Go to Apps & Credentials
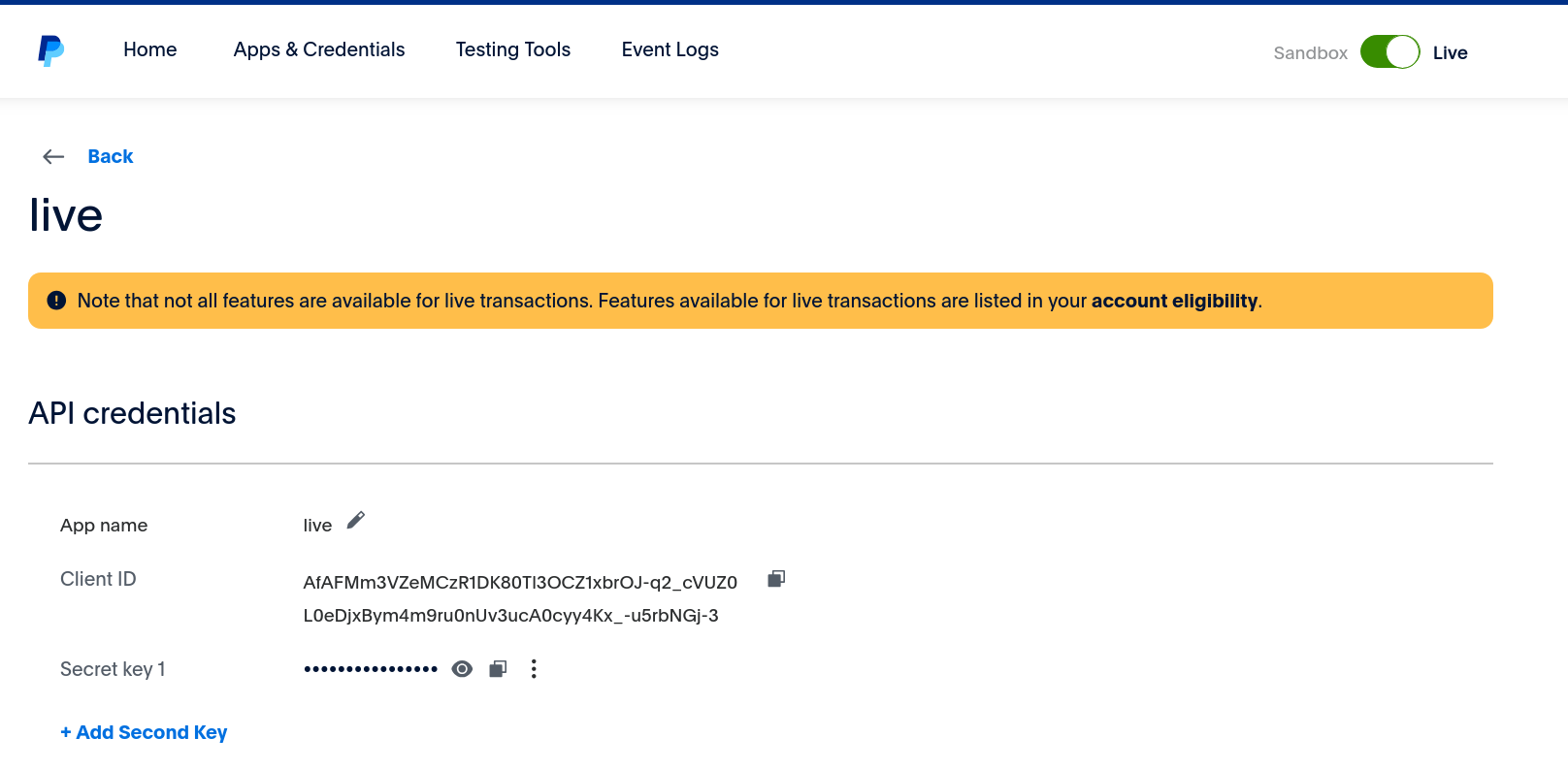The image size is (1568, 770). coord(319,49)
